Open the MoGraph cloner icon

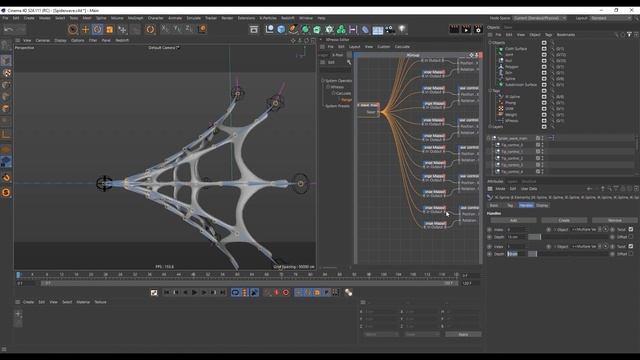click(341, 29)
